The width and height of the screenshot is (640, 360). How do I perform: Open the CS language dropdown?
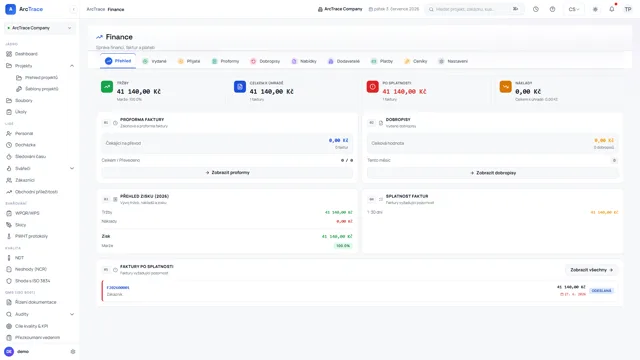tap(574, 9)
